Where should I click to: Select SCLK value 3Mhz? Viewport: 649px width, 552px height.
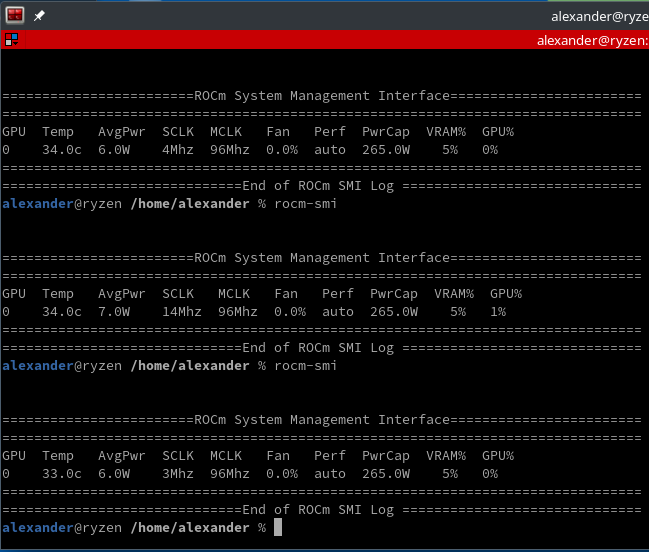click(x=178, y=473)
